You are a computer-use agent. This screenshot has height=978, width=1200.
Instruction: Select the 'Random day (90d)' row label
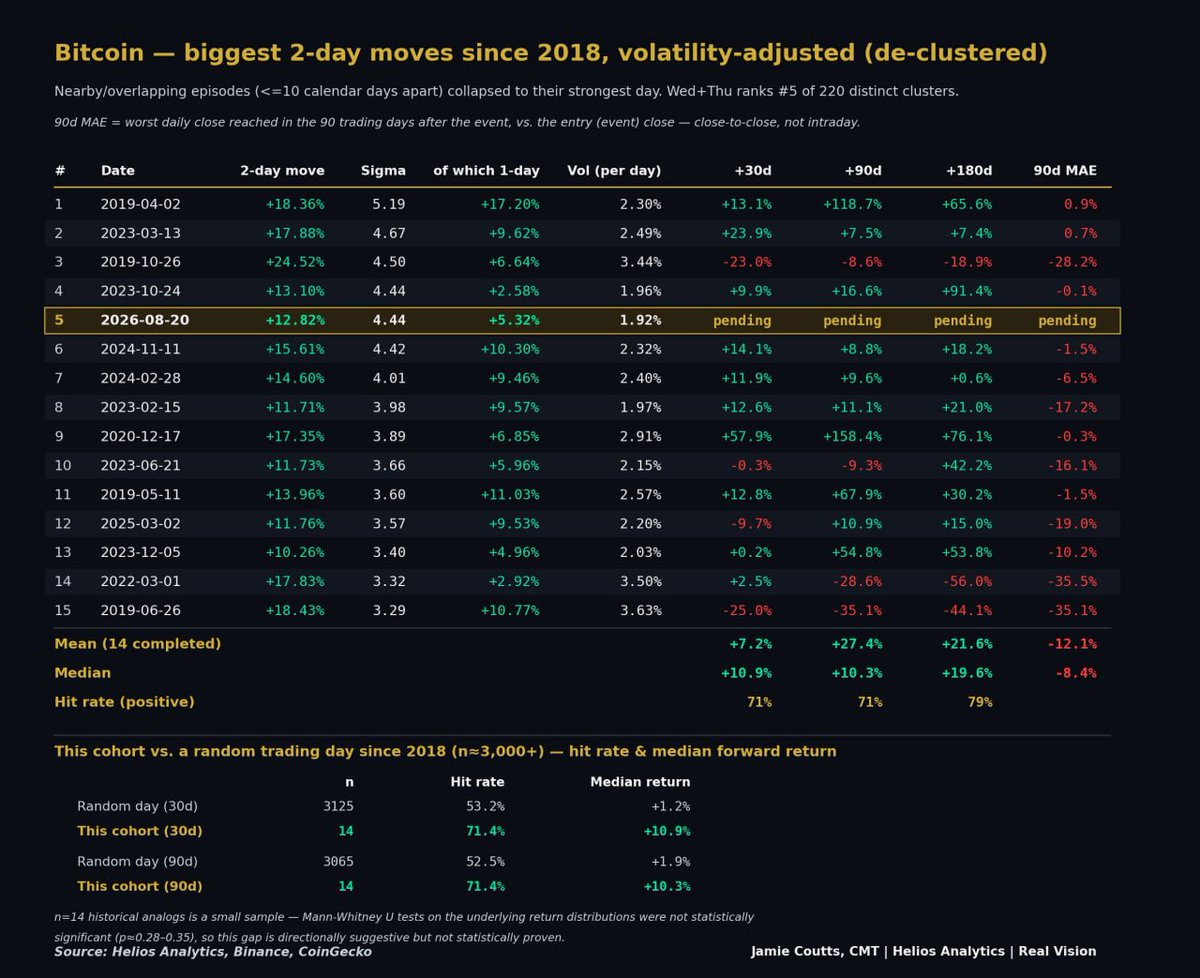point(137,861)
